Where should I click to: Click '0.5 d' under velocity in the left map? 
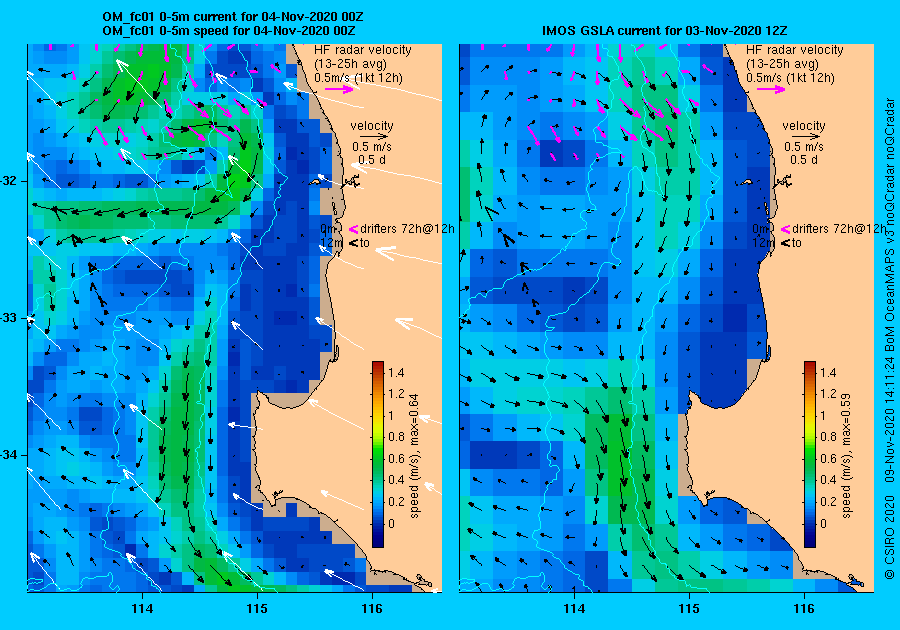372,160
